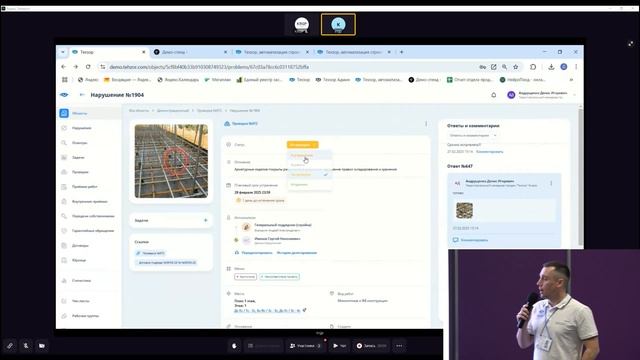
Task: Open the browser apps grid in bookmarks bar
Action: pyautogui.click(x=64, y=80)
